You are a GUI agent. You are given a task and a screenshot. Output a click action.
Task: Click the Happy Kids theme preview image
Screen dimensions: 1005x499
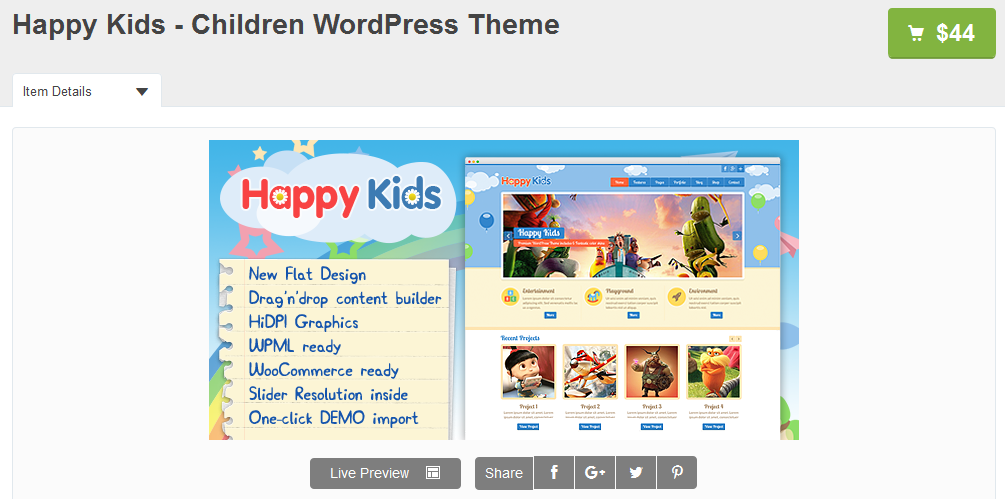504,290
